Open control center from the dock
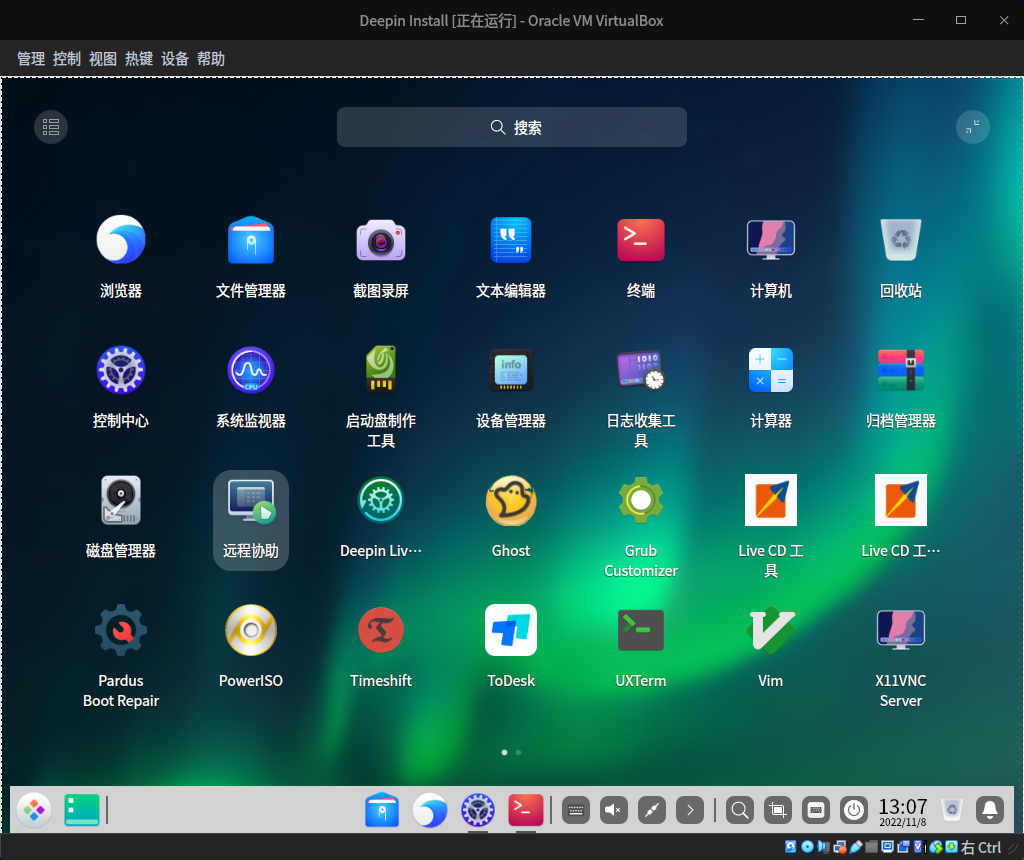Screen dimensions: 1024x860 [x=478, y=810]
